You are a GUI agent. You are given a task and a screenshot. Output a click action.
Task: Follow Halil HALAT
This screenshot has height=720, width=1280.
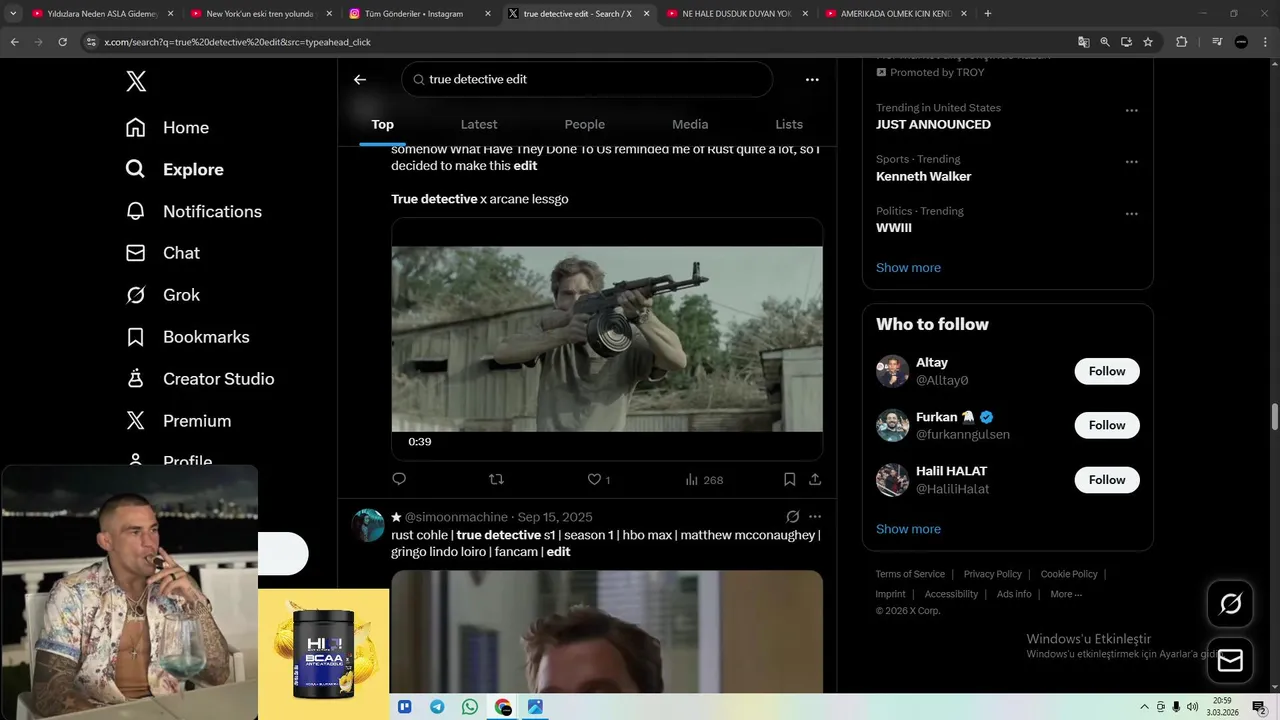1107,480
